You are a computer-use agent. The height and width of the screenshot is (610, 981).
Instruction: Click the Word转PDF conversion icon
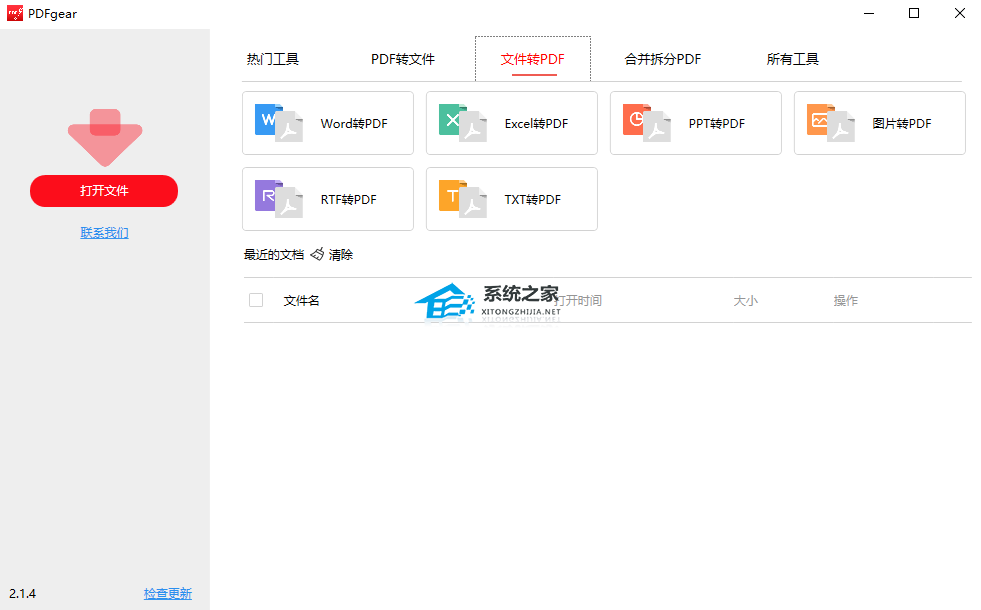pyautogui.click(x=278, y=123)
